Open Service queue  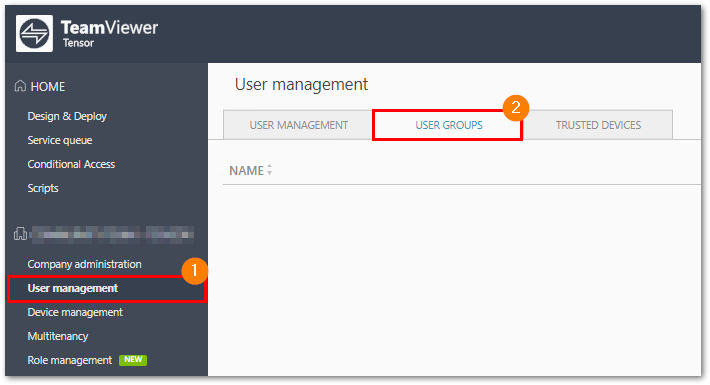[60, 140]
